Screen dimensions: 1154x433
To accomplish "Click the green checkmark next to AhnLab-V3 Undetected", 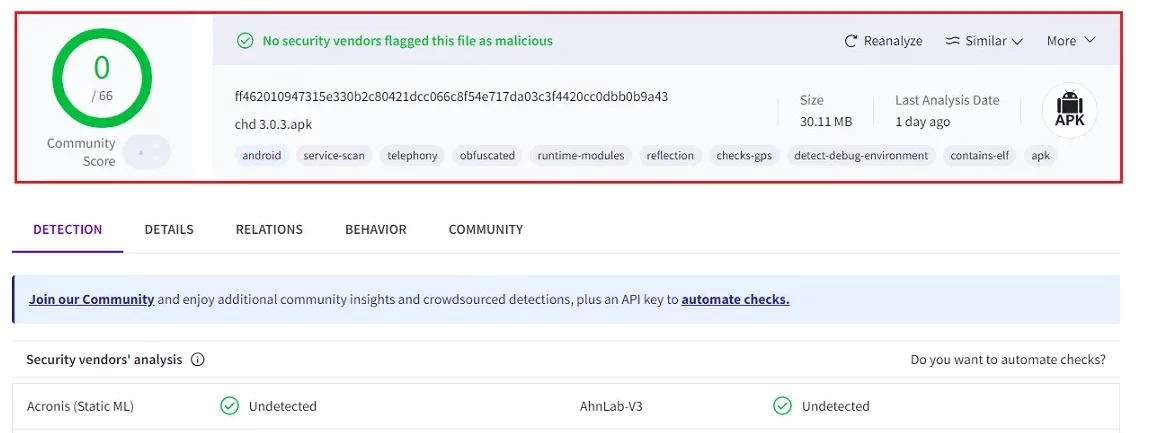I will (782, 406).
